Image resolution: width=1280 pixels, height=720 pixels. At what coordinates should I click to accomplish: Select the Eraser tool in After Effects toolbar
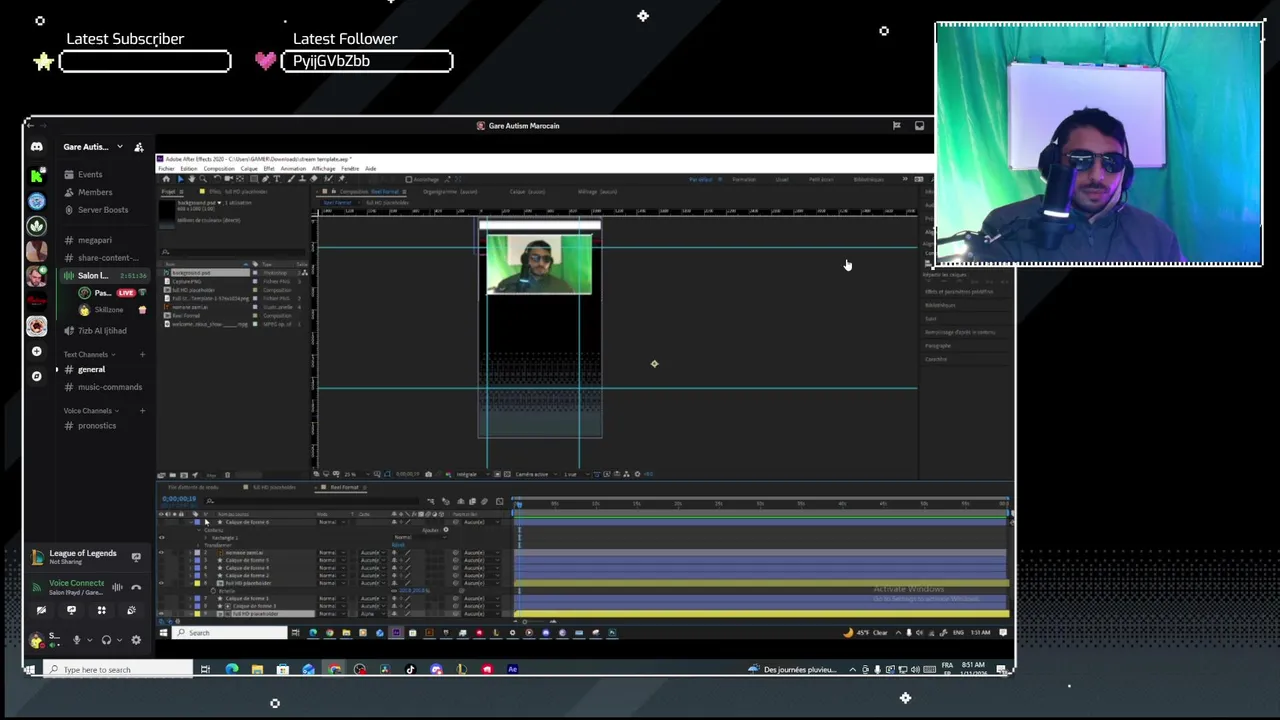pyautogui.click(x=314, y=179)
